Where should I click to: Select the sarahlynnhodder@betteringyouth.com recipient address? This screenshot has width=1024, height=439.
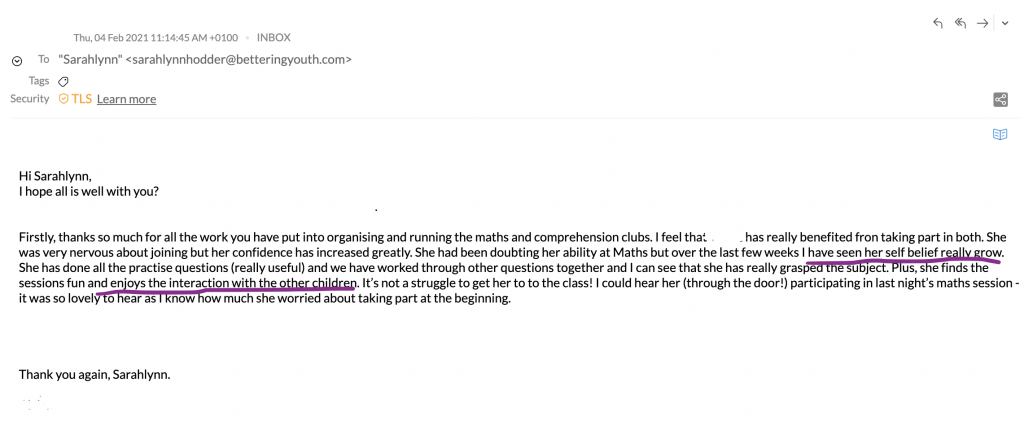(238, 59)
